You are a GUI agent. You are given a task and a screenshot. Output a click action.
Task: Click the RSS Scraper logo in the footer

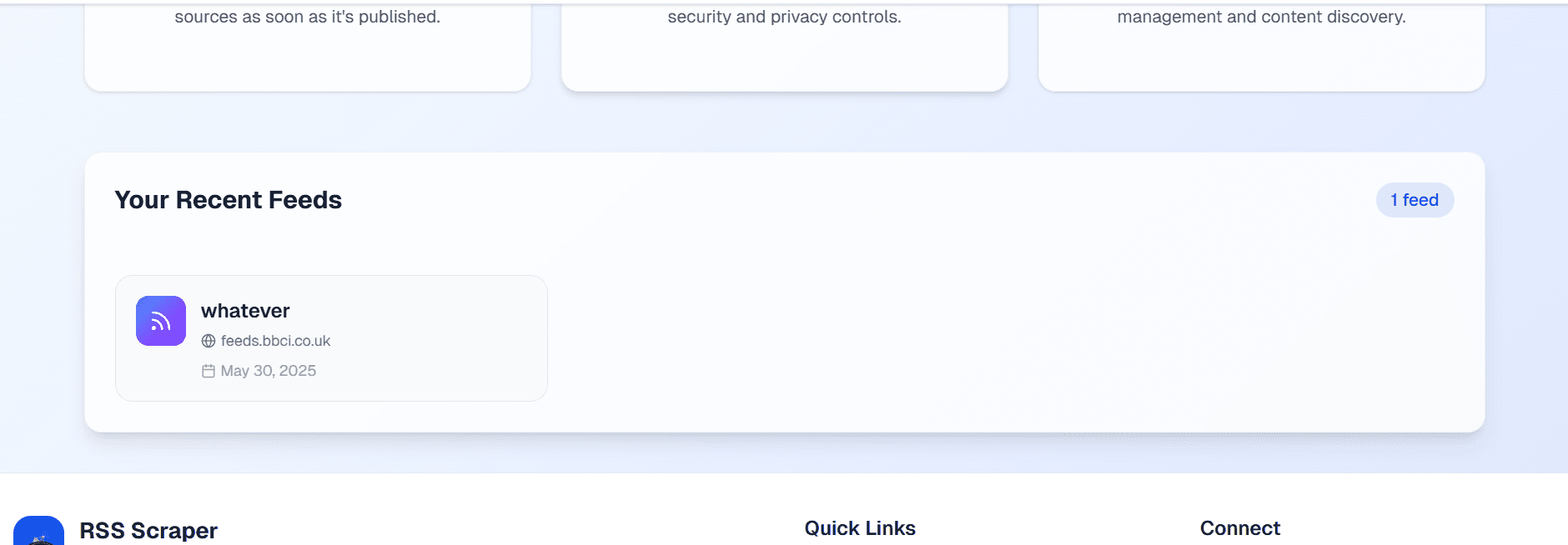(x=38, y=531)
